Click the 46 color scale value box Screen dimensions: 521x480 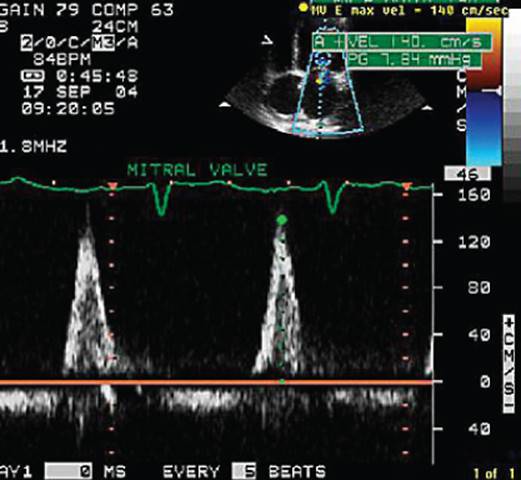[467, 174]
